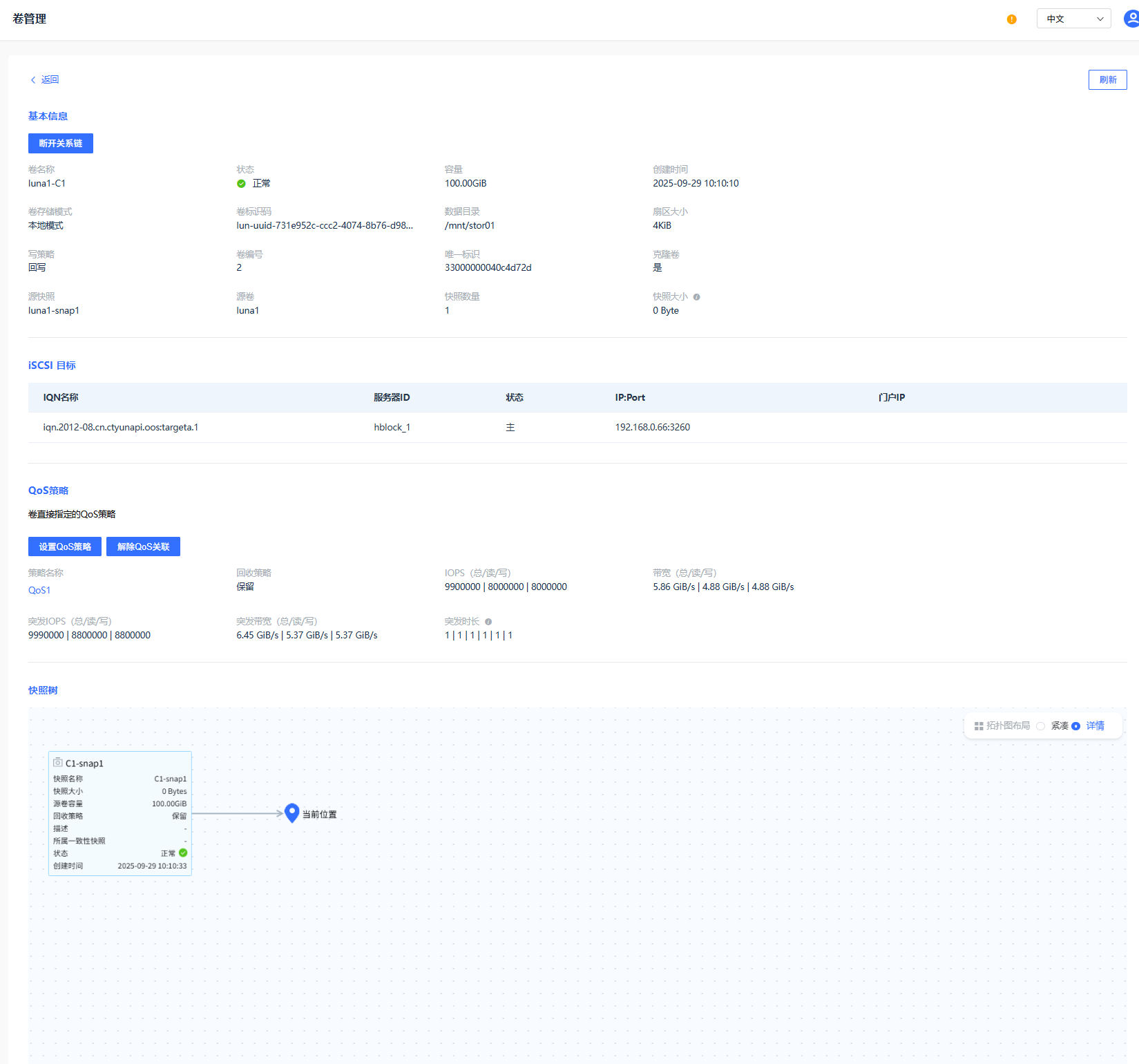Open the user account avatar icon
Viewport: 1139px width, 1064px height.
click(1131, 19)
